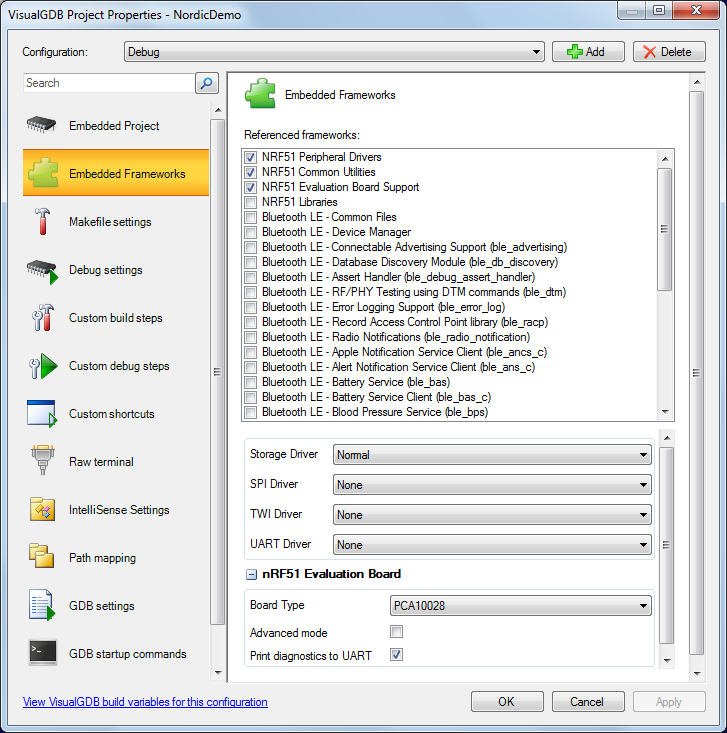Select Battery Service Client (ble_bas_c) row
The height and width of the screenshot is (733, 727).
tap(376, 397)
